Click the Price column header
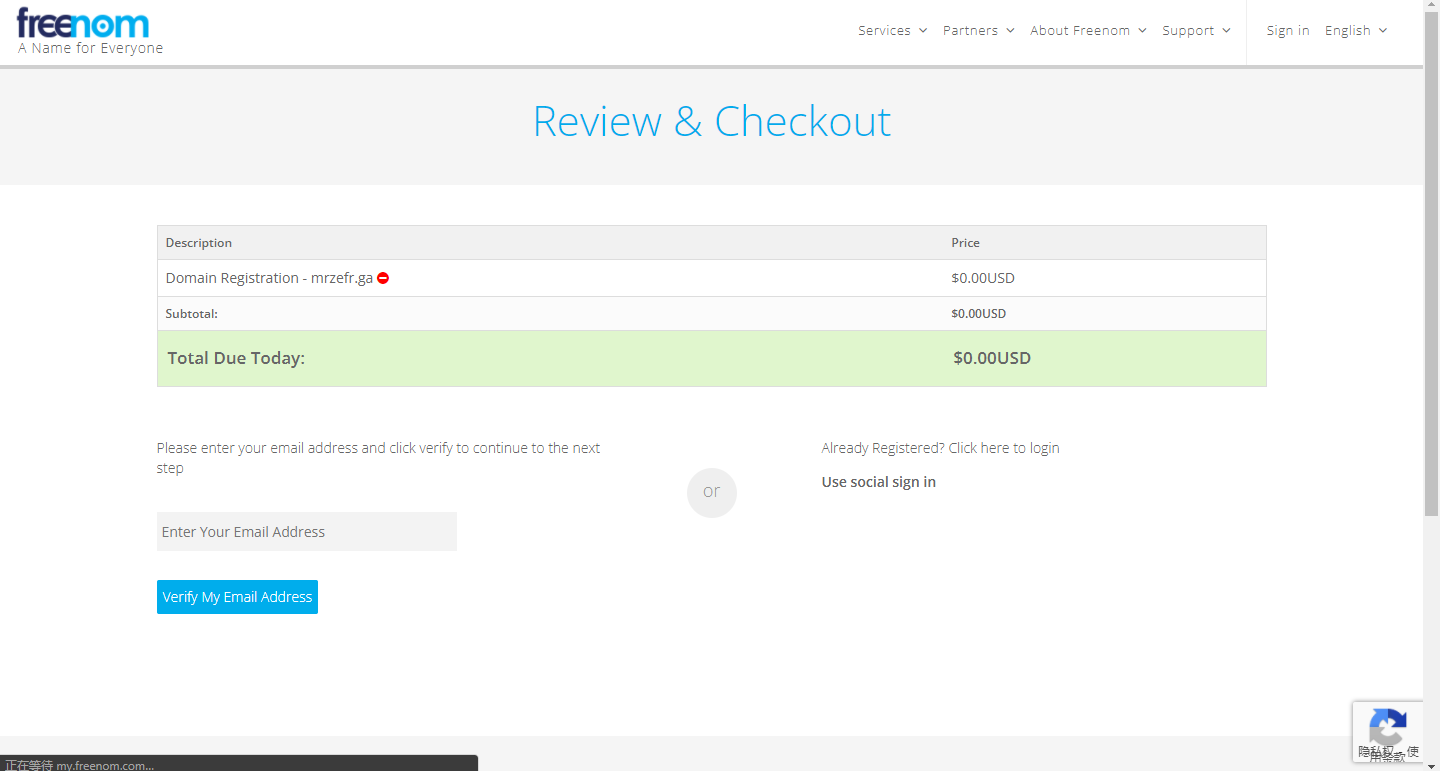1440x771 pixels. pyautogui.click(x=965, y=243)
